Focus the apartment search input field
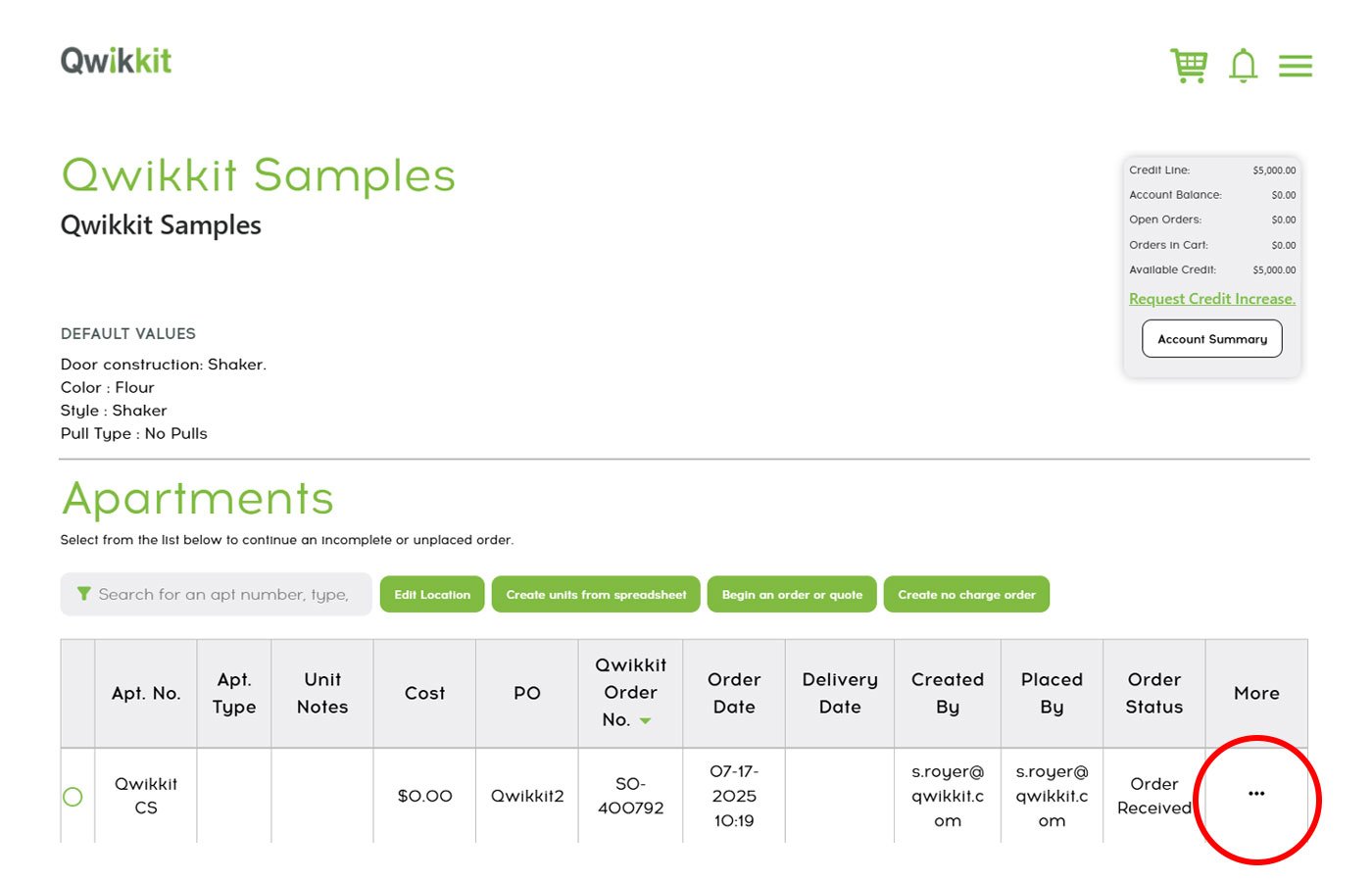 click(223, 594)
